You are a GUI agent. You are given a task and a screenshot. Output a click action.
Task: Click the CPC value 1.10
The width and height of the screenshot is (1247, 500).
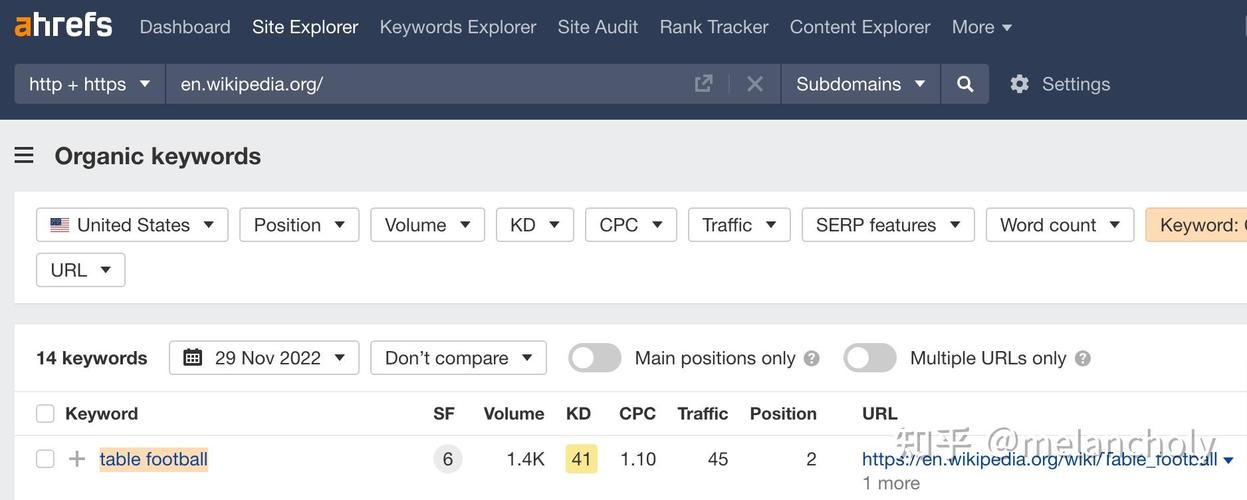click(x=638, y=459)
